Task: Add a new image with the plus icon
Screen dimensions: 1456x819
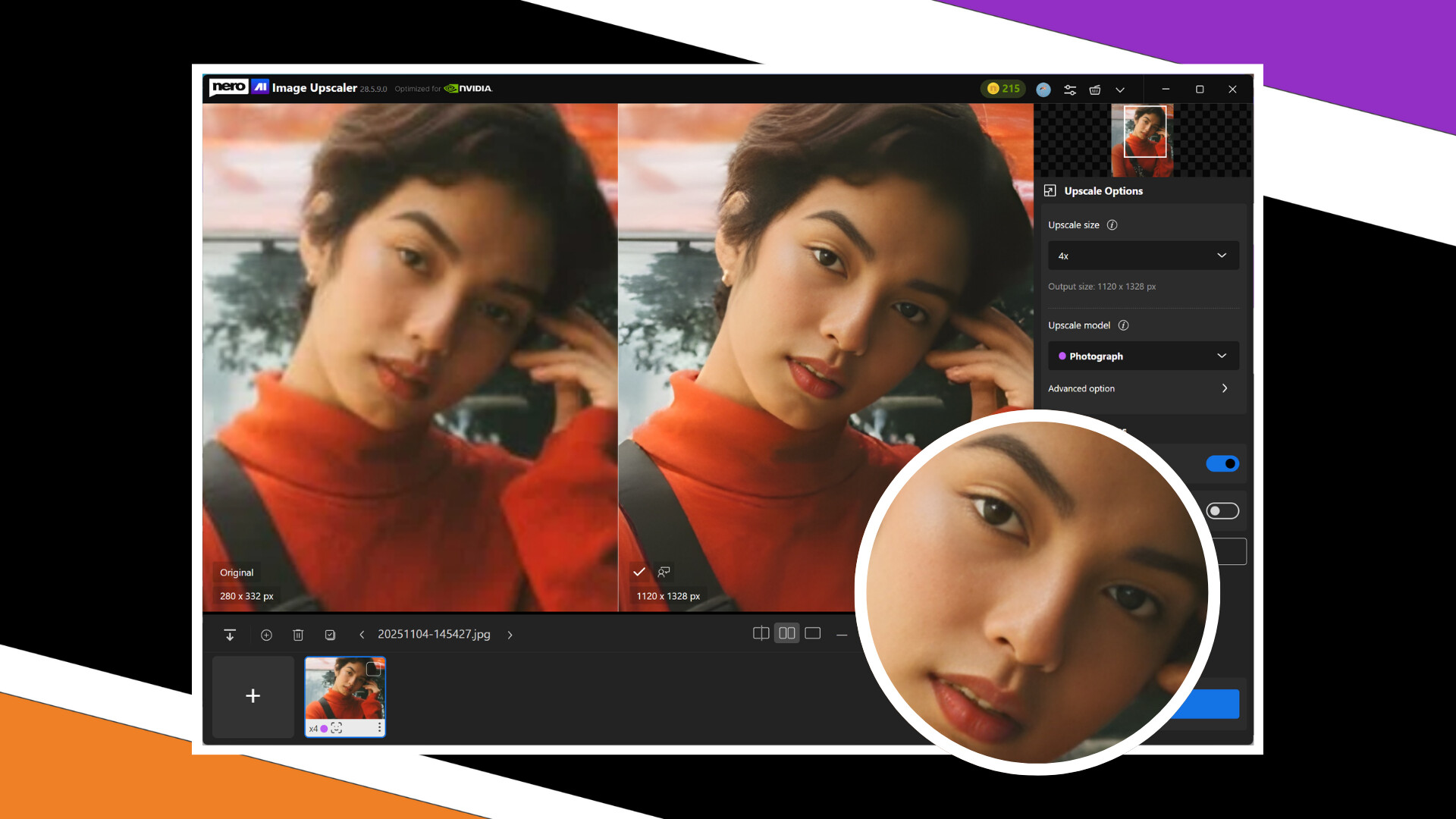Action: pos(253,695)
